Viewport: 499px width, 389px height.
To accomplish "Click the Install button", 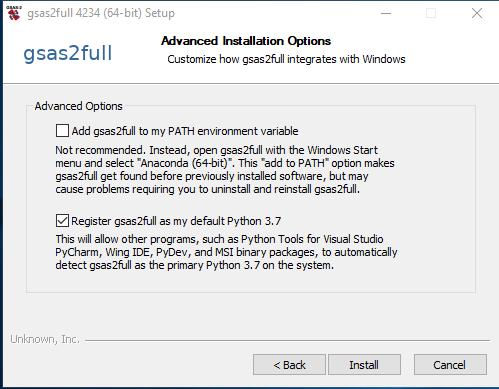I will click(364, 365).
